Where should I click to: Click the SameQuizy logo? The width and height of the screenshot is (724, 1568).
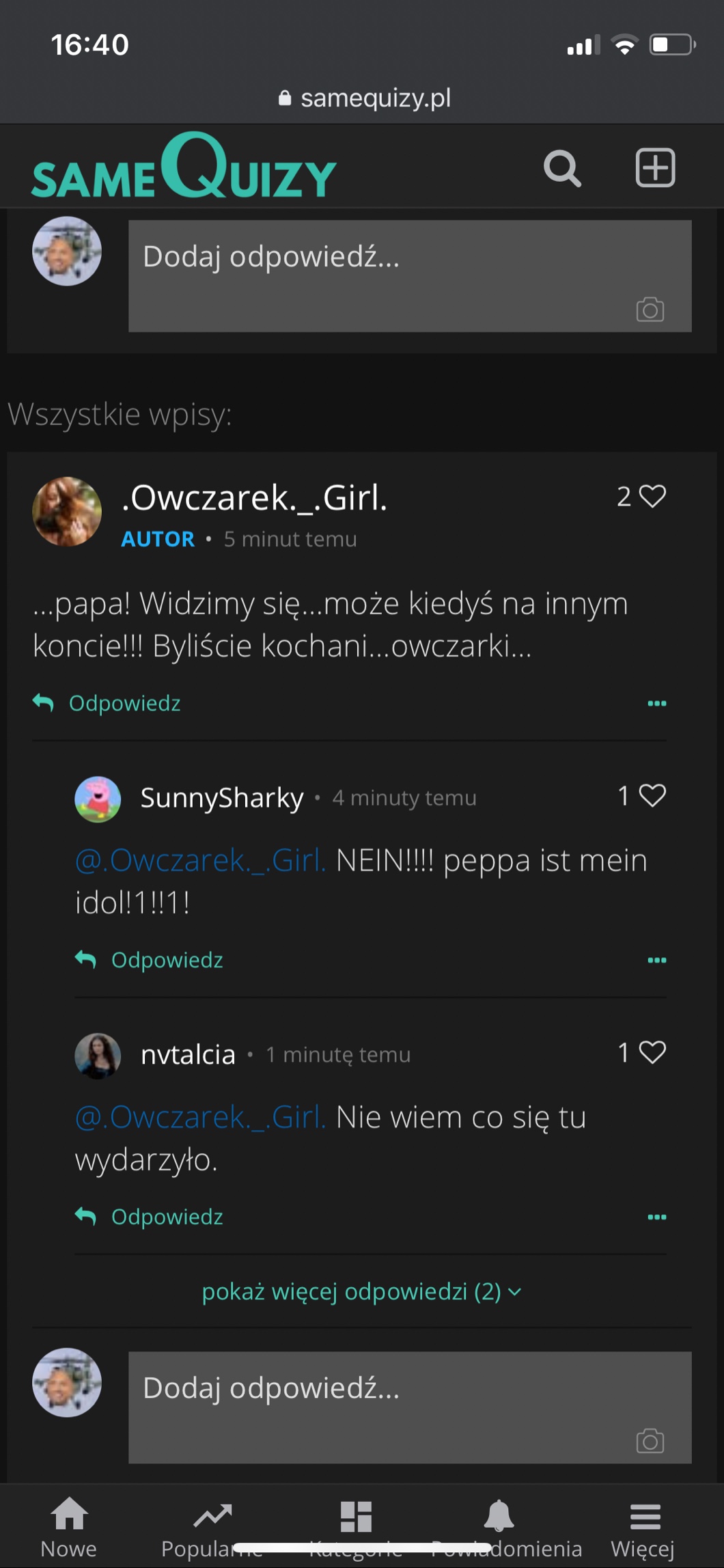[x=184, y=167]
